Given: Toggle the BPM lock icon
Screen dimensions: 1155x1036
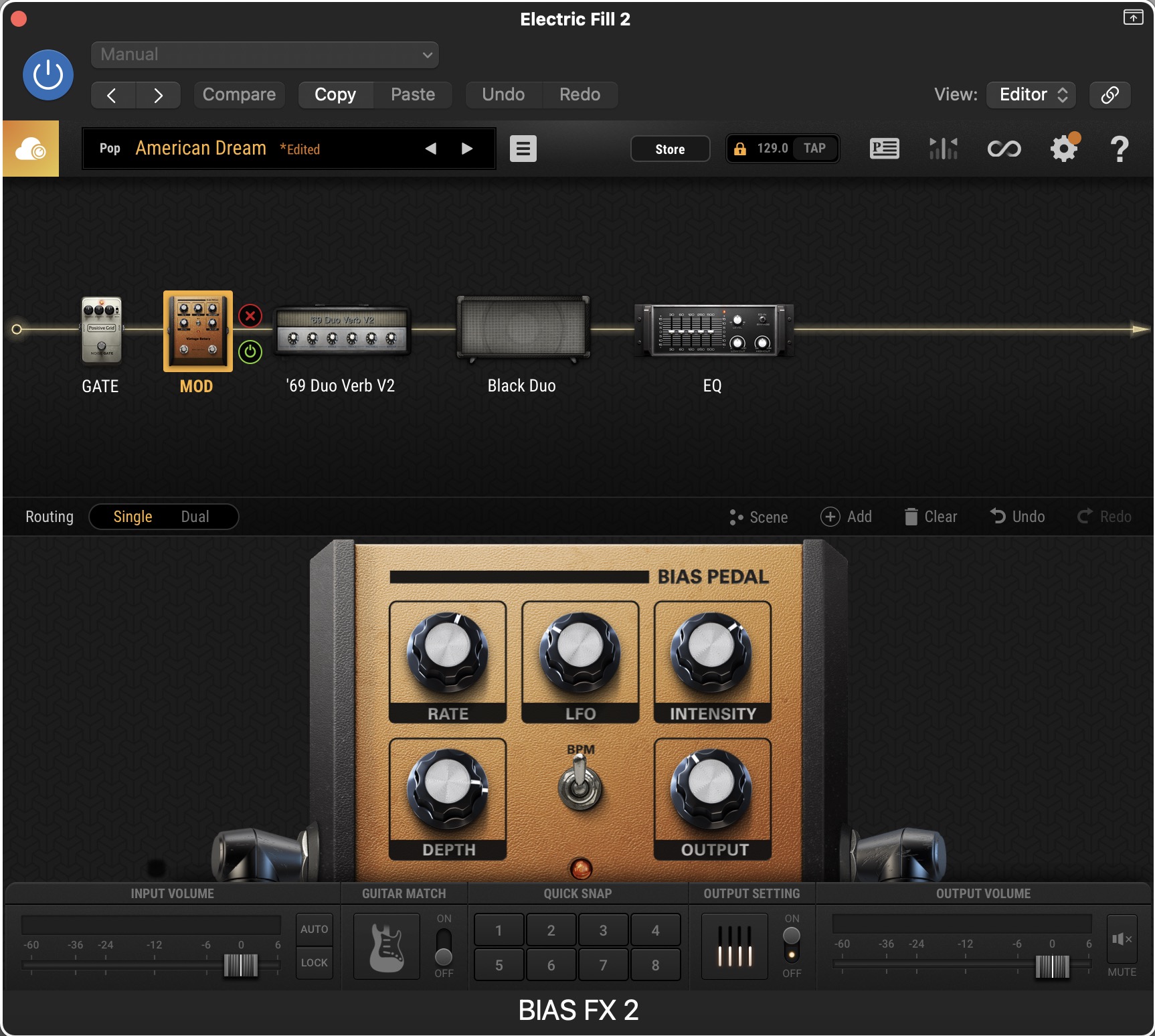Looking at the screenshot, I should pyautogui.click(x=739, y=149).
